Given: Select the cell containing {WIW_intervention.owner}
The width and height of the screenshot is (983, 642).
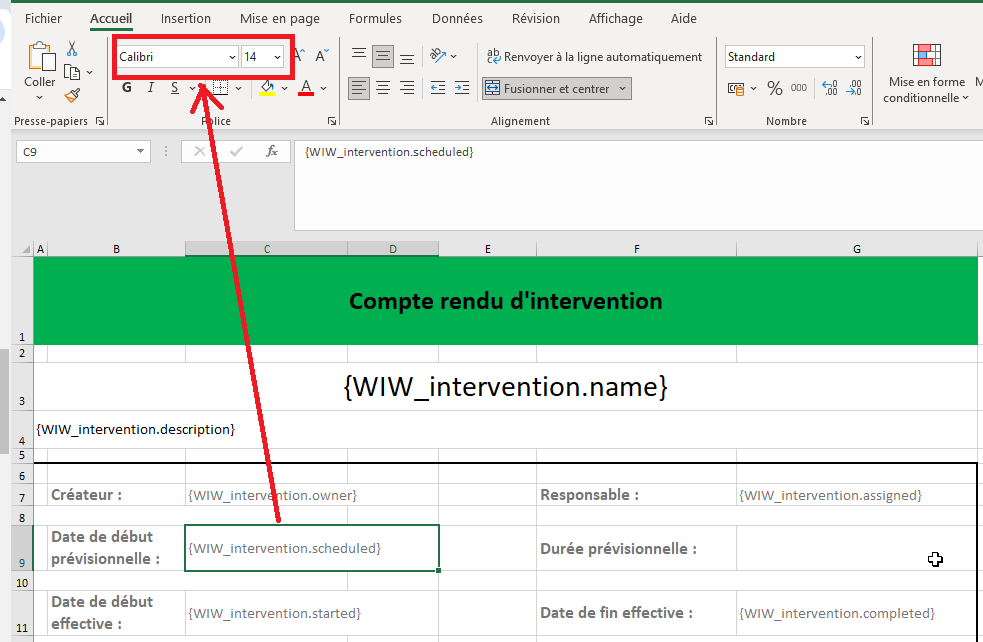Looking at the screenshot, I should pos(272,495).
